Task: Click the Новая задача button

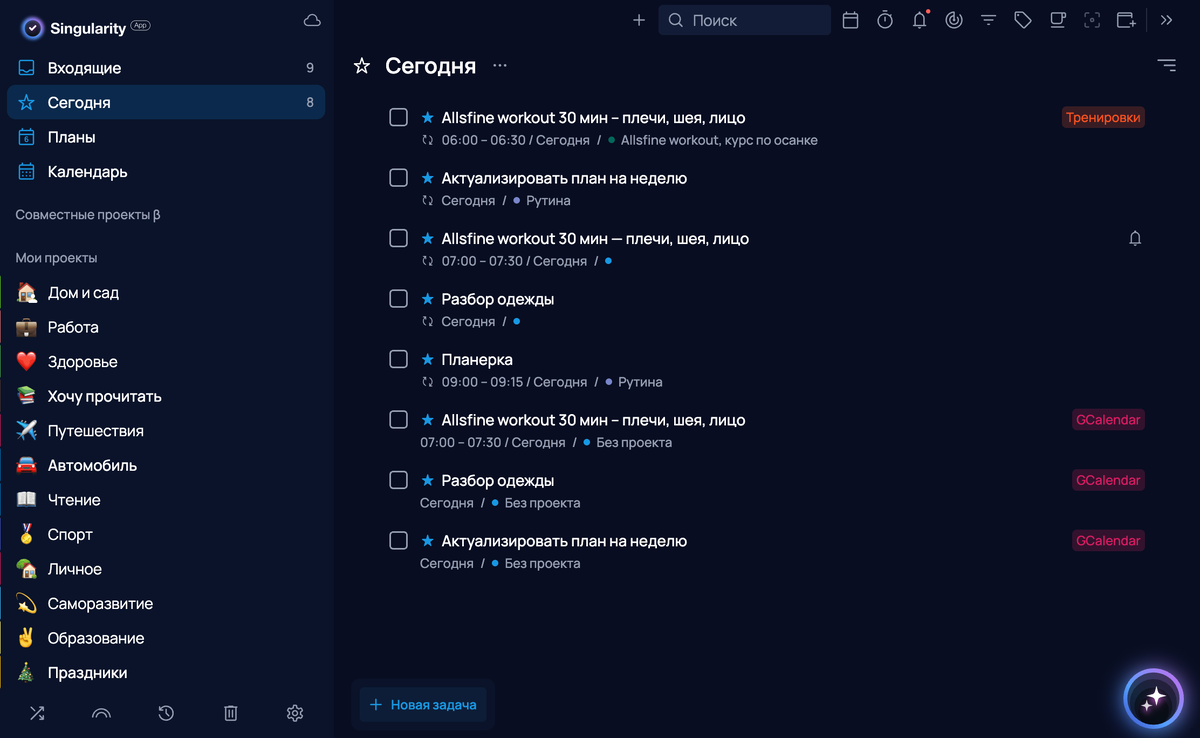Action: [x=423, y=704]
